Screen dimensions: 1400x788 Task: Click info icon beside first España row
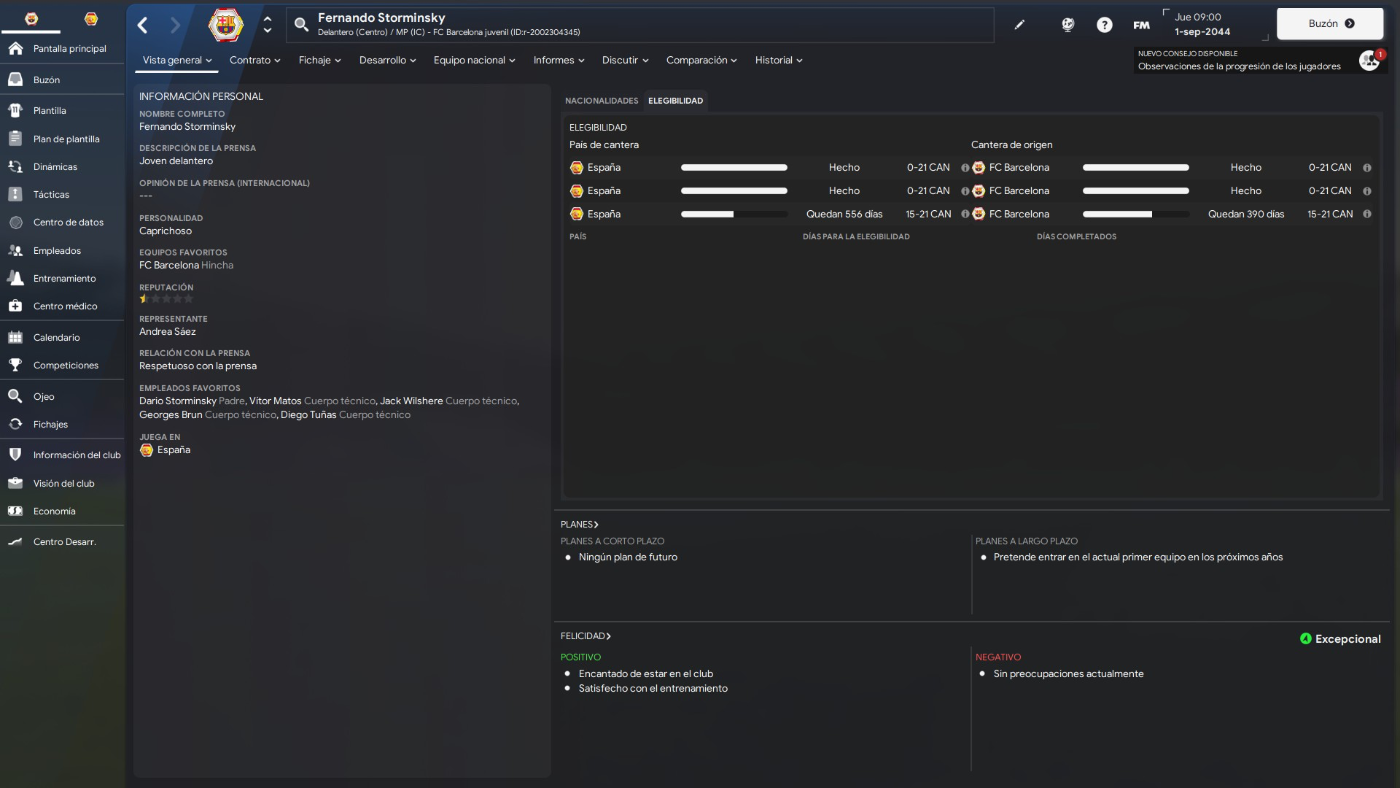(x=965, y=168)
